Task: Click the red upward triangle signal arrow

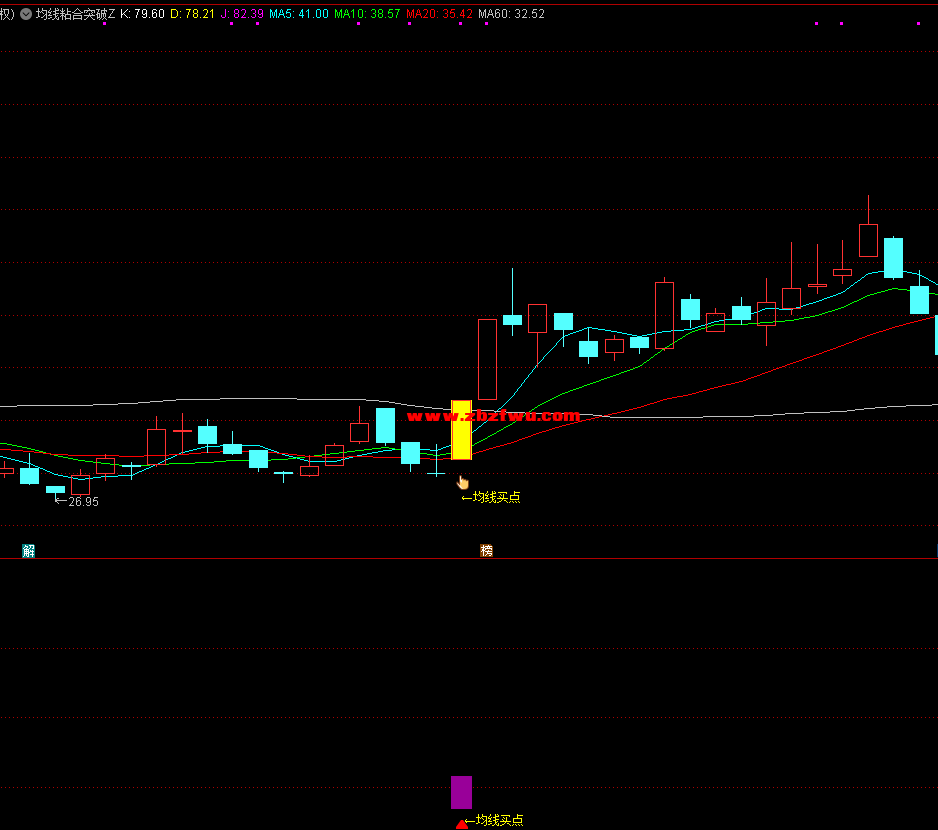Action: point(461,824)
